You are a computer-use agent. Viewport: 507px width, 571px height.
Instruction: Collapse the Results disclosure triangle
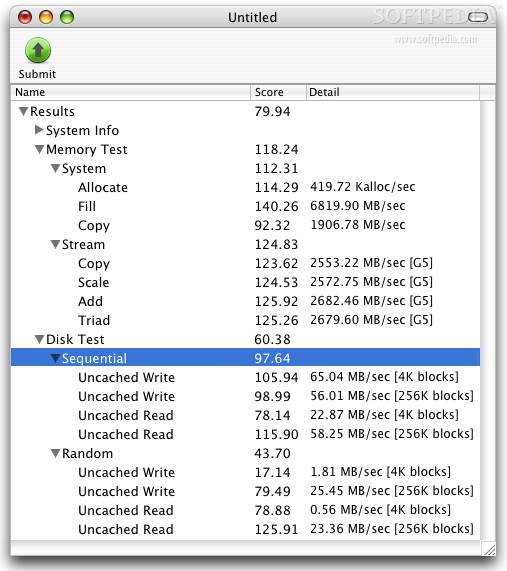(23, 111)
